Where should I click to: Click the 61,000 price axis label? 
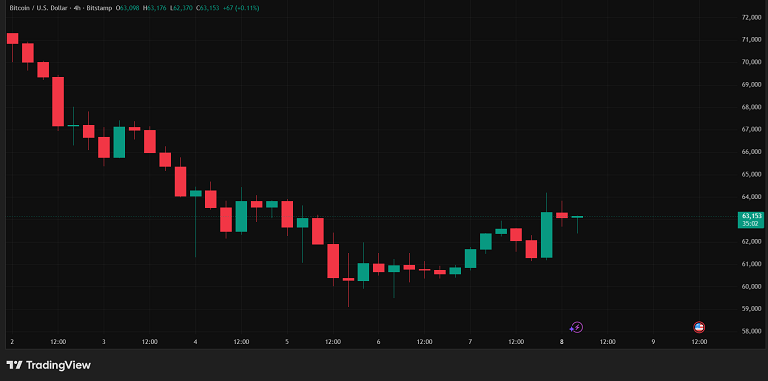tap(751, 264)
